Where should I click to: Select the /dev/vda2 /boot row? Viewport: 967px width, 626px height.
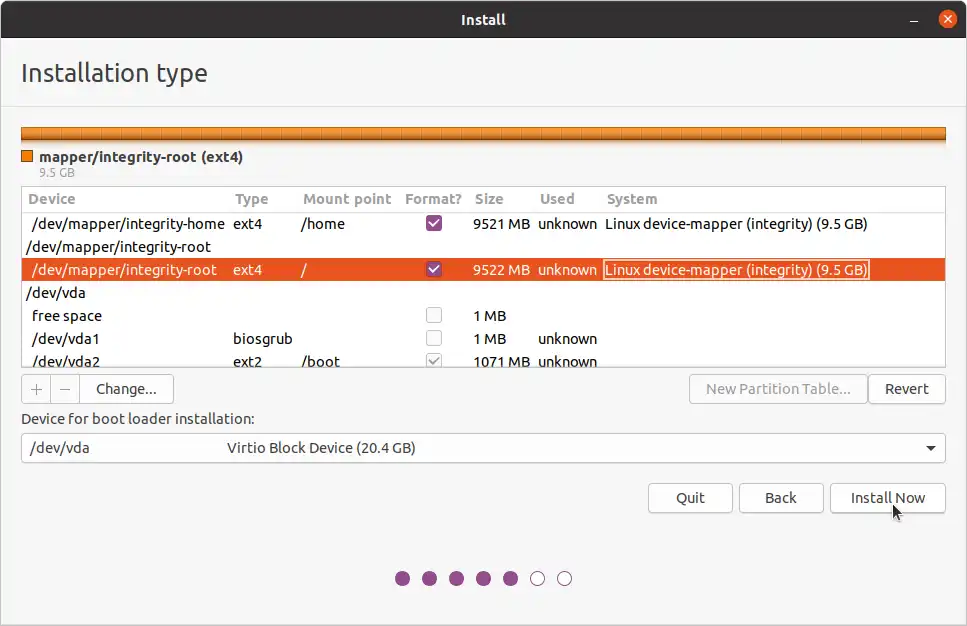pos(483,360)
